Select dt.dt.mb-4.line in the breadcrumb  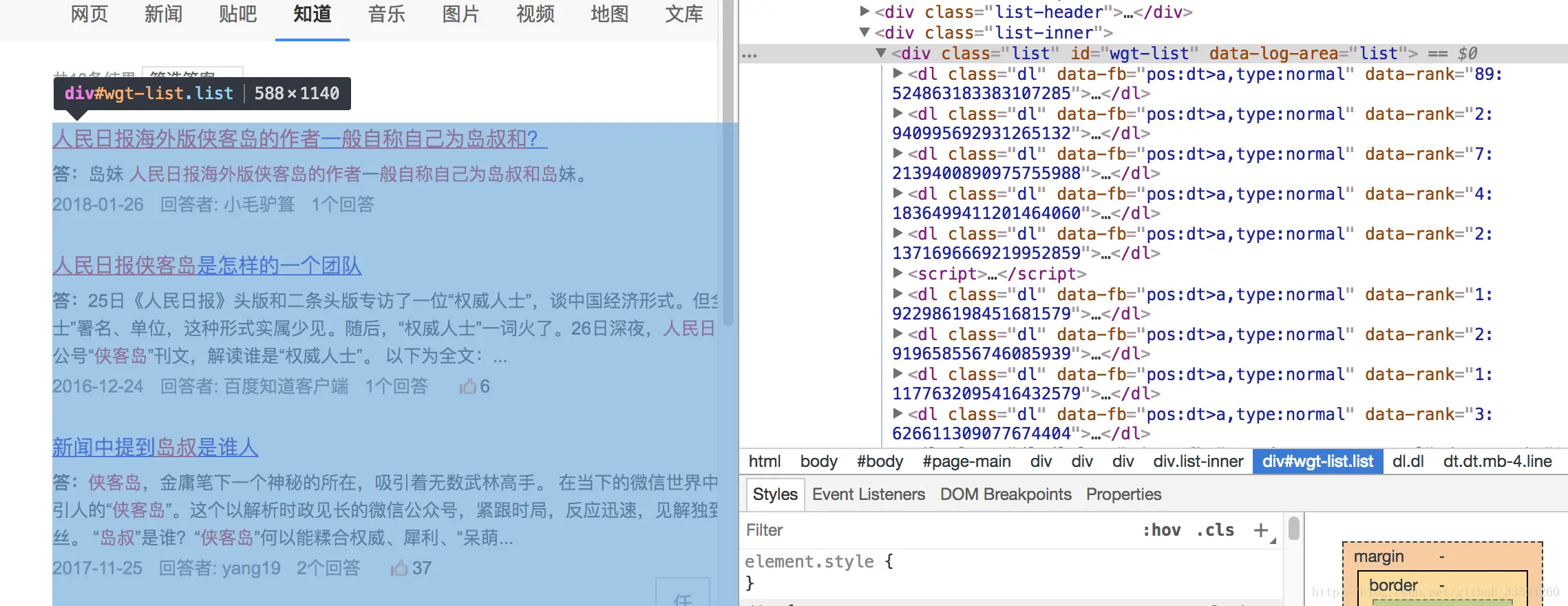click(1498, 461)
